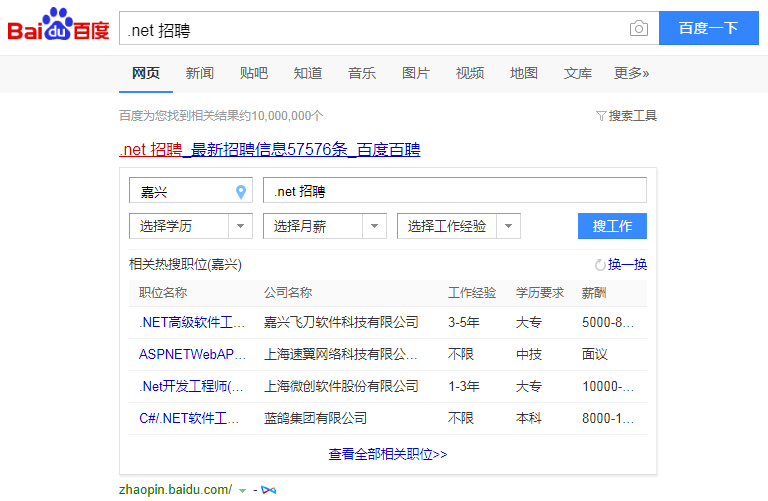Click the 1-3年 experience cell

(x=464, y=386)
